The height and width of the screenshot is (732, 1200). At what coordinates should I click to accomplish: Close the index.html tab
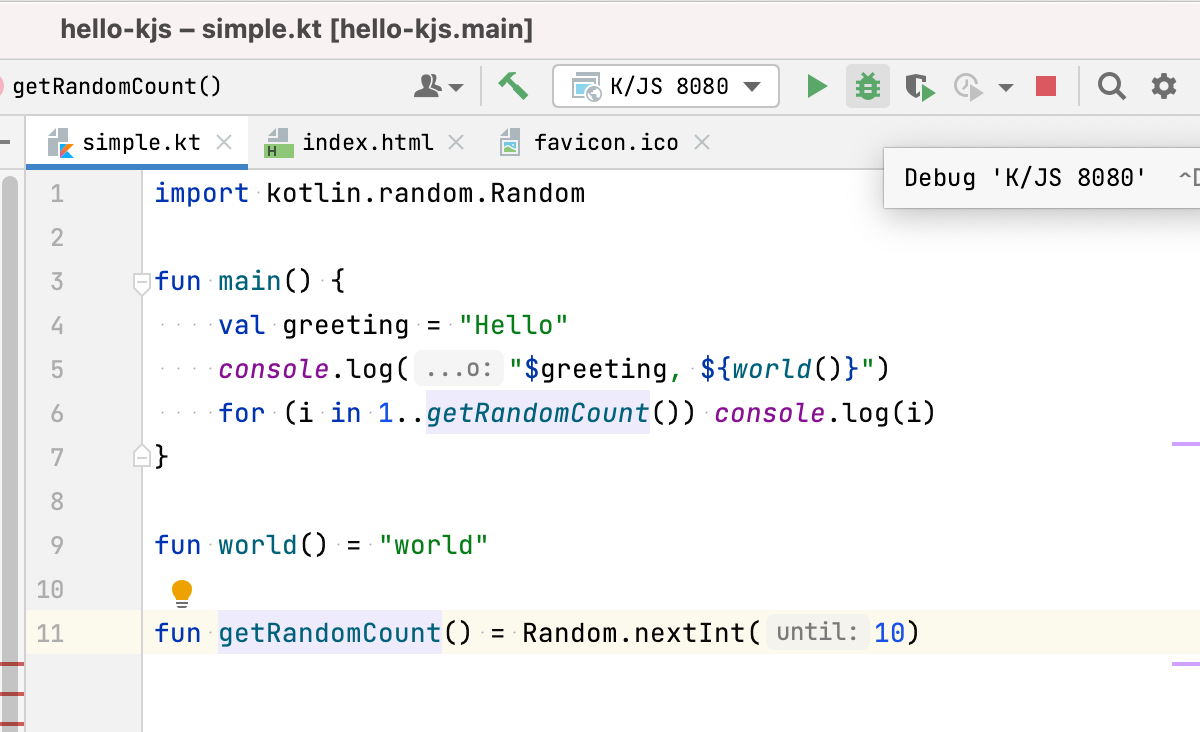click(456, 143)
